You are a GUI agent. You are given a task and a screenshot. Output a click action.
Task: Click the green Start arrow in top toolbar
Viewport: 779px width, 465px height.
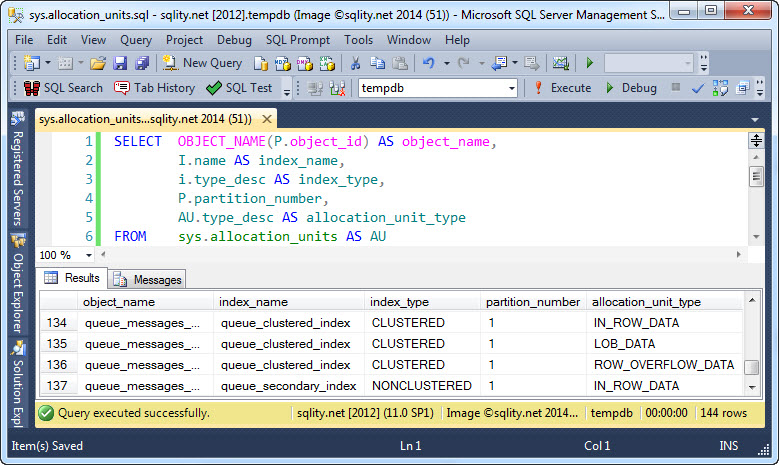[590, 63]
